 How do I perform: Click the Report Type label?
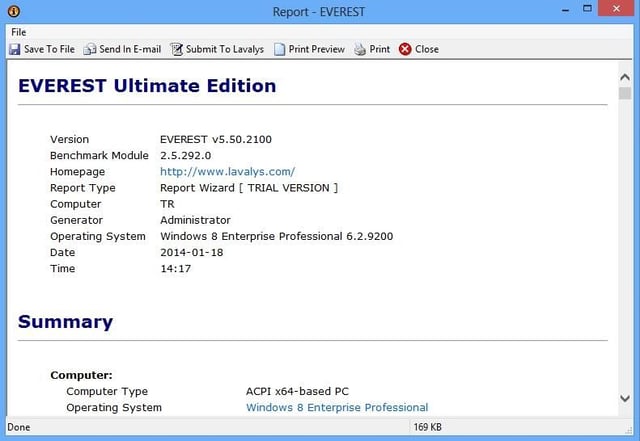[x=83, y=188]
